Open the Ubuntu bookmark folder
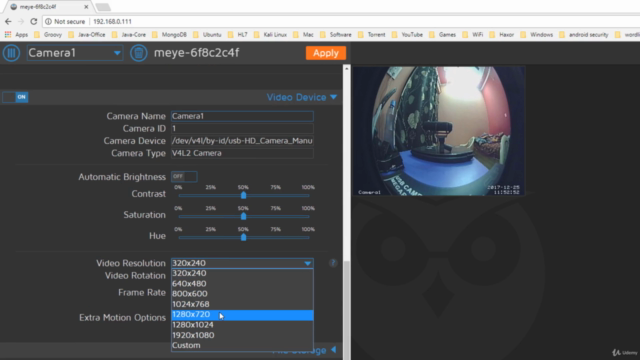The image size is (640, 360). tap(207, 35)
